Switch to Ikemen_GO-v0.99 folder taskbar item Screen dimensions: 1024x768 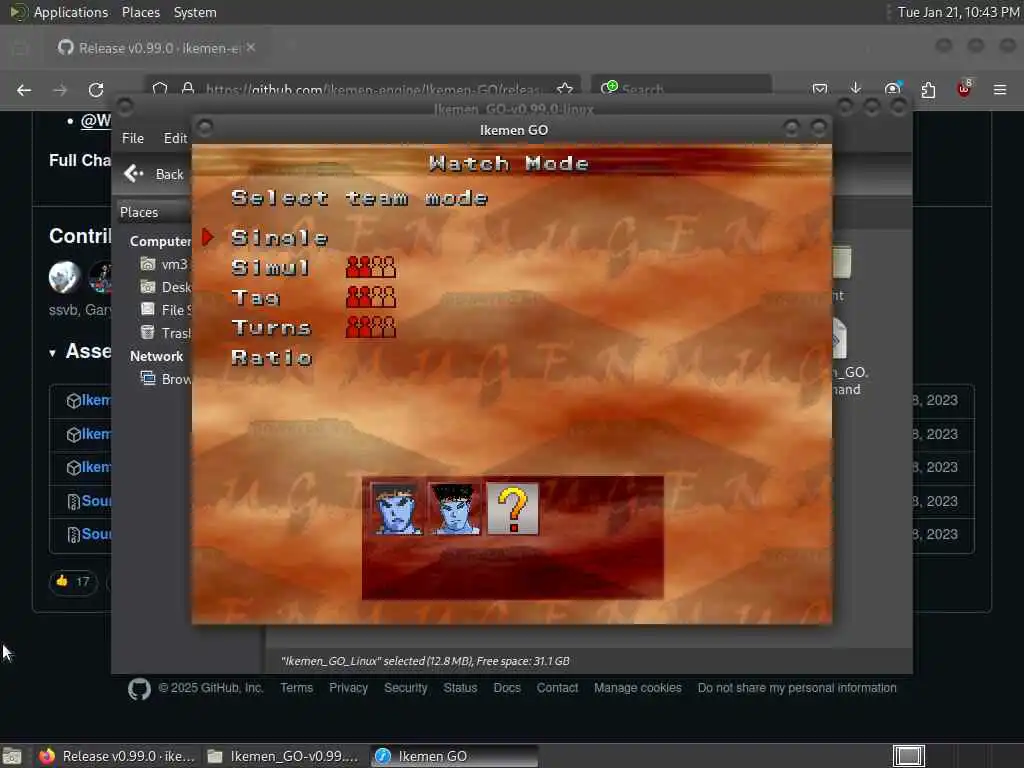(x=283, y=756)
